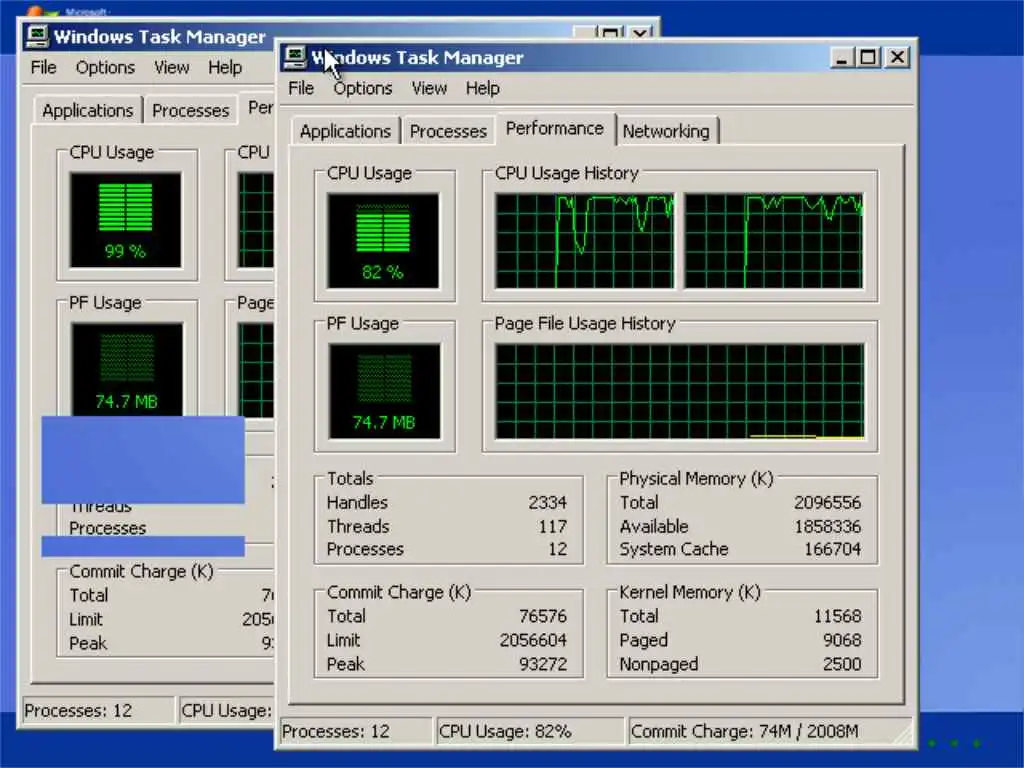1024x768 pixels.
Task: Click the Page File Usage History graph
Action: (x=680, y=391)
